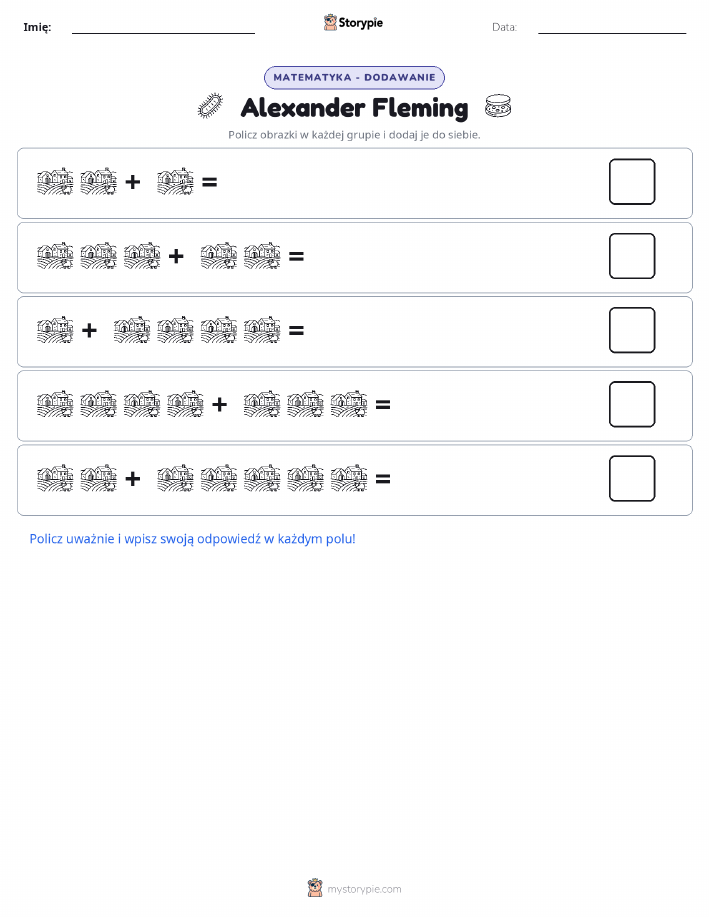
Task: Click the first farm picture in row one
Action: [55, 181]
